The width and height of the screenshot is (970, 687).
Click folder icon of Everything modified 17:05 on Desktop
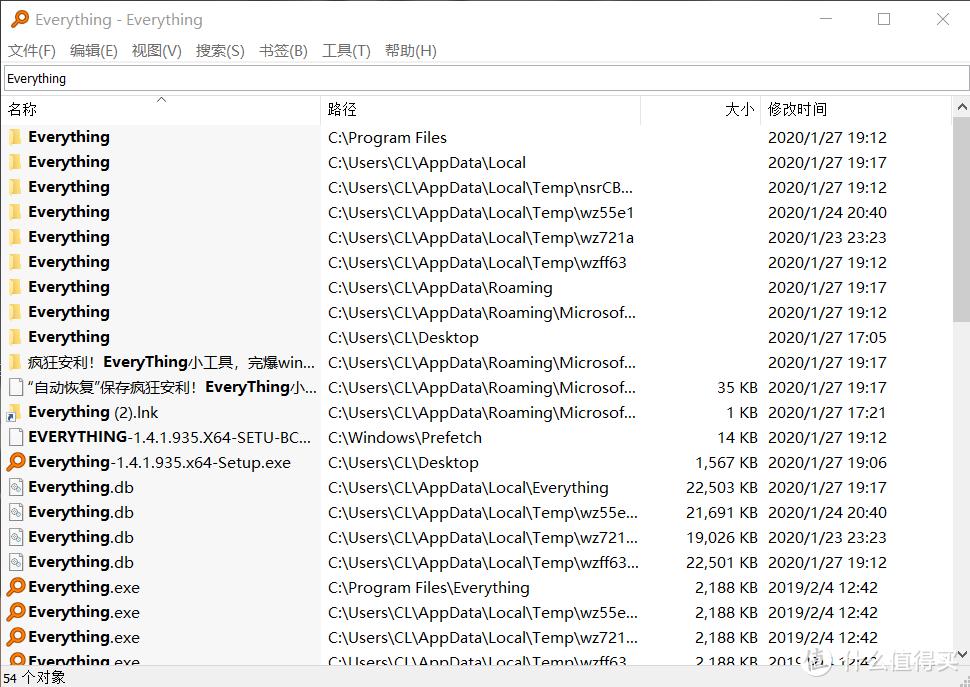(x=15, y=337)
